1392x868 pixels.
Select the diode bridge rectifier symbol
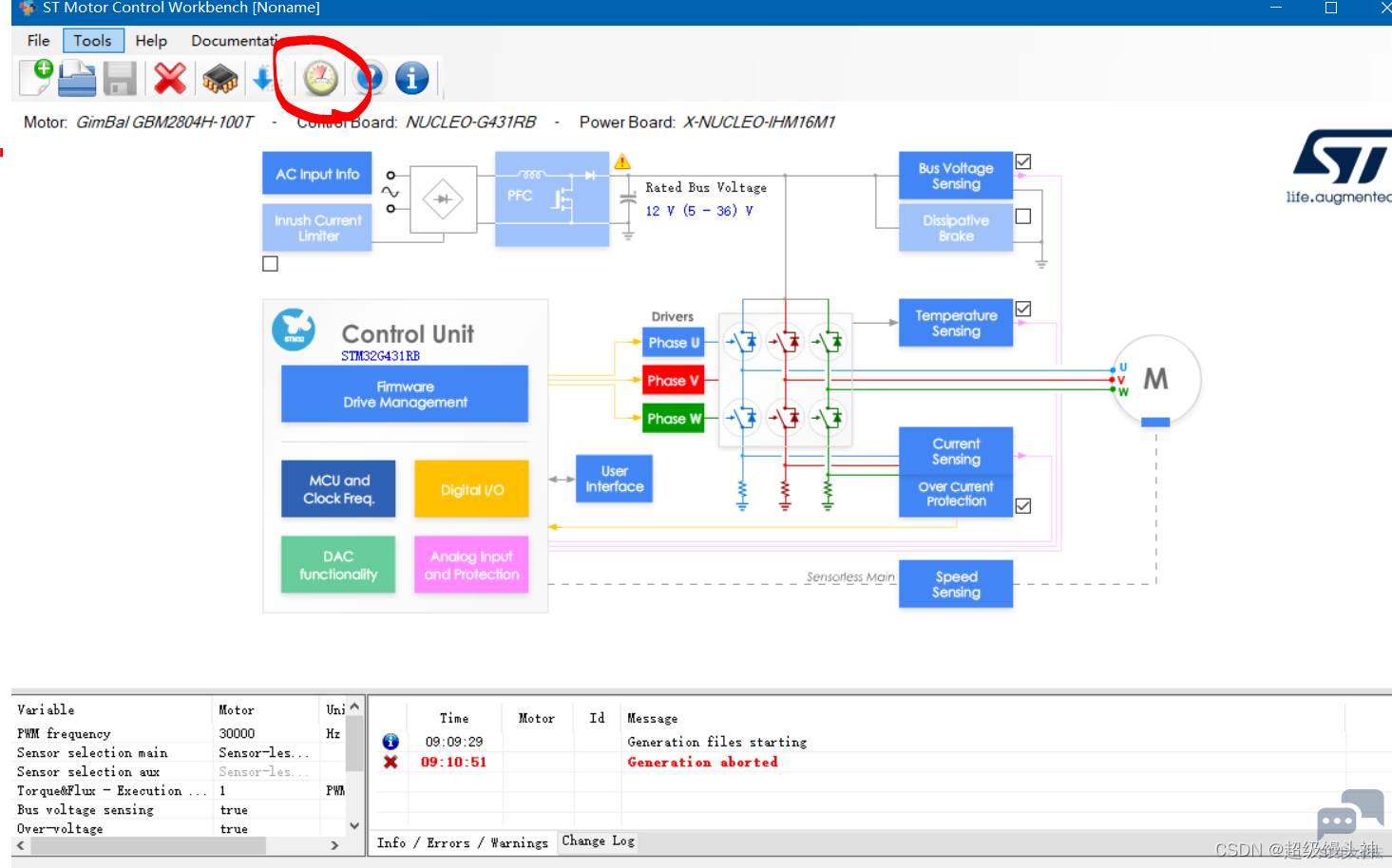coord(443,199)
